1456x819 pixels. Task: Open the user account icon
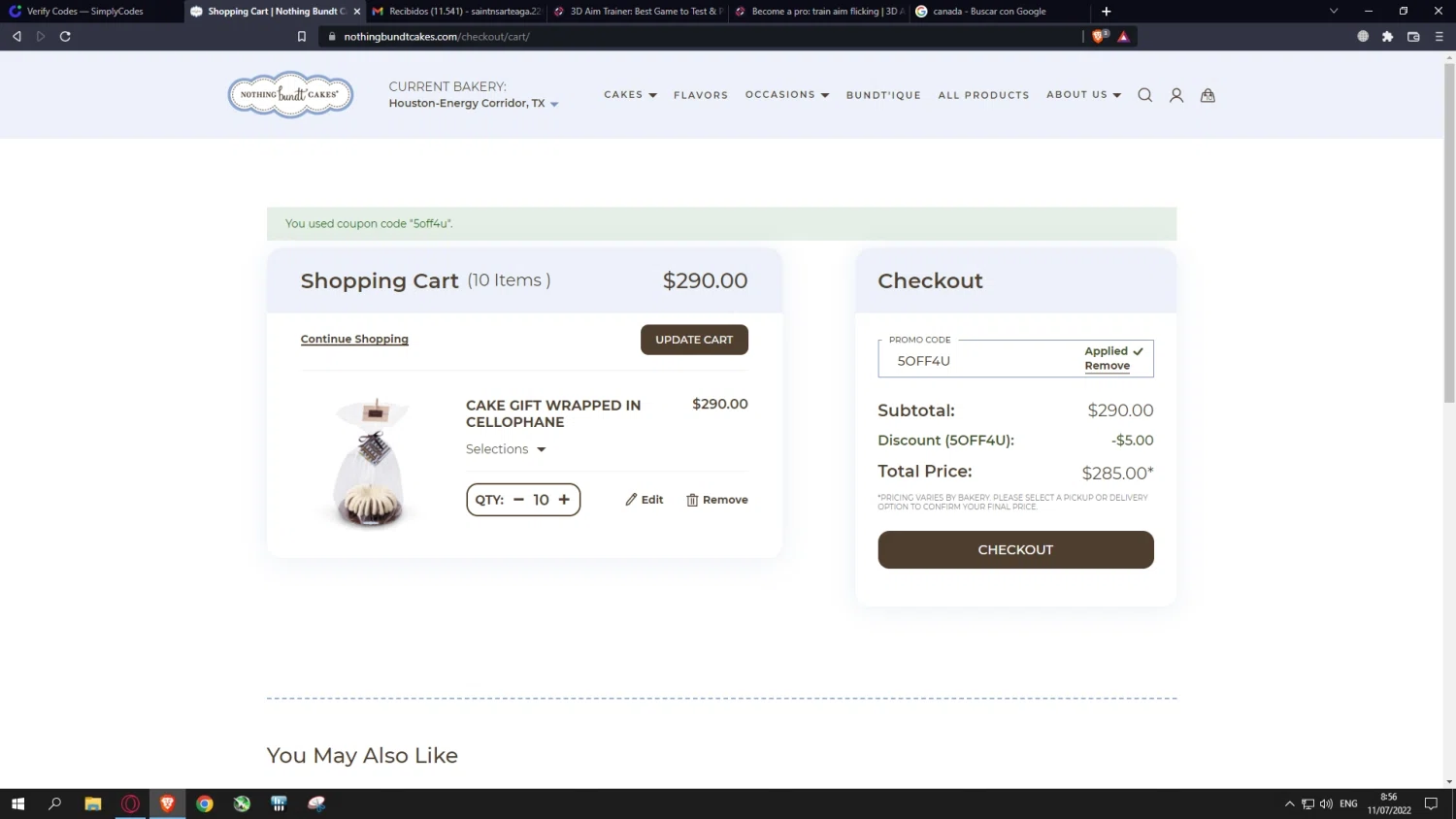point(1176,95)
